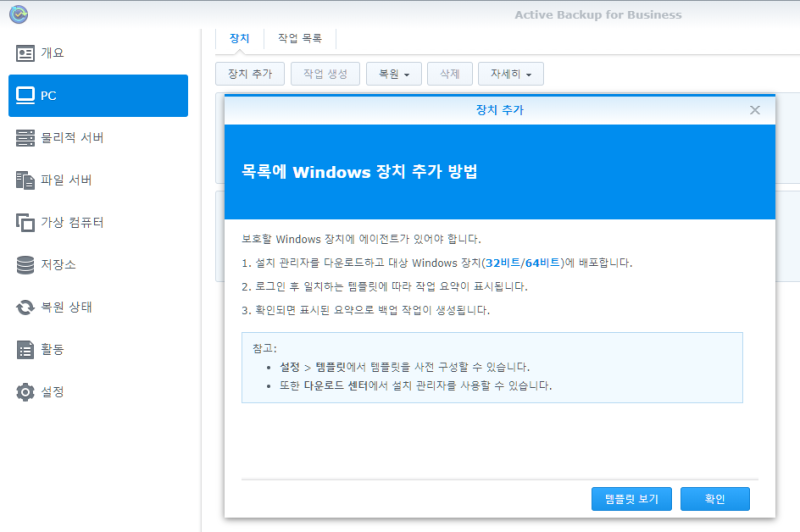Viewport: 800px width, 532px height.
Task: Confirm with the 확인 button
Action: pyautogui.click(x=715, y=499)
